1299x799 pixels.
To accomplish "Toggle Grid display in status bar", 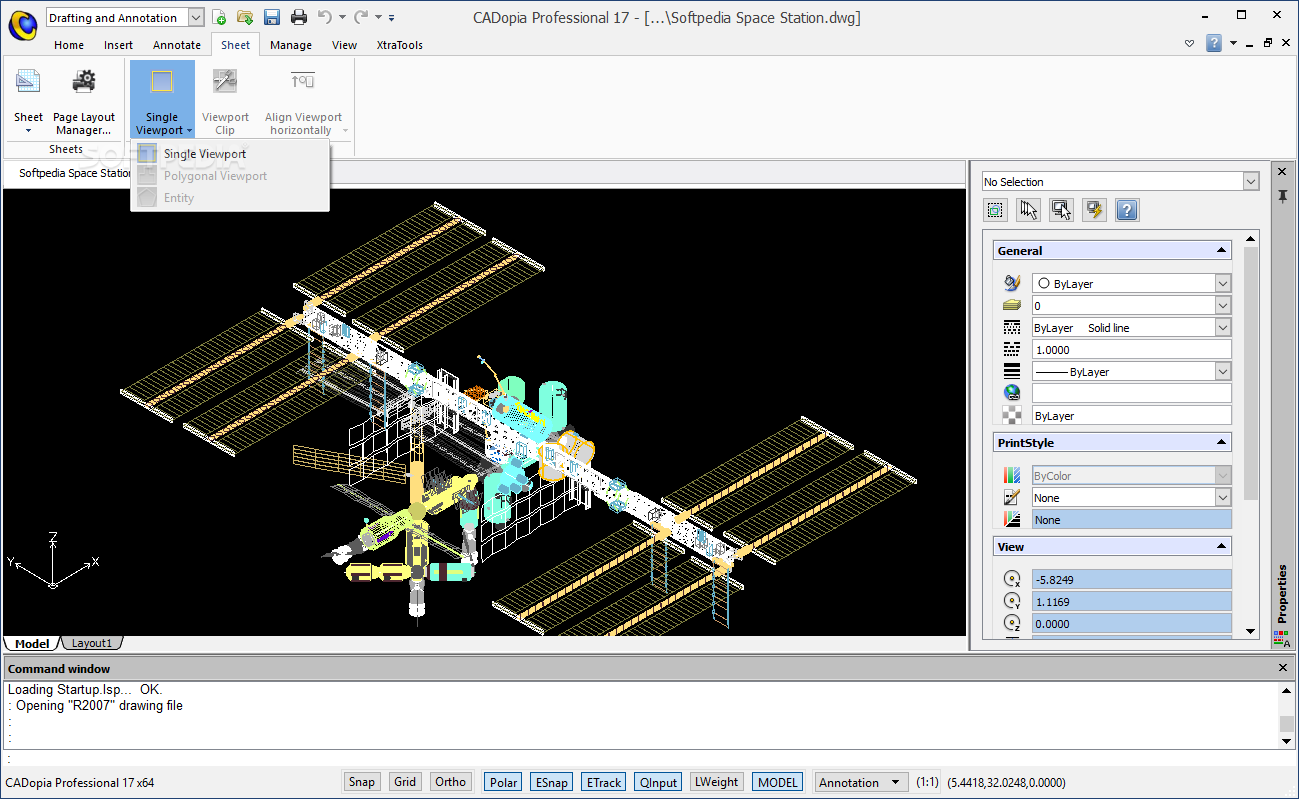I will tap(405, 782).
